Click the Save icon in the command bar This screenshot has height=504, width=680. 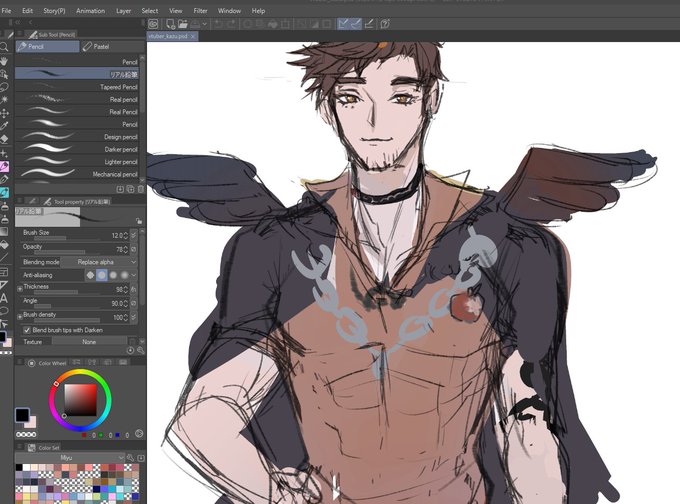[195, 24]
